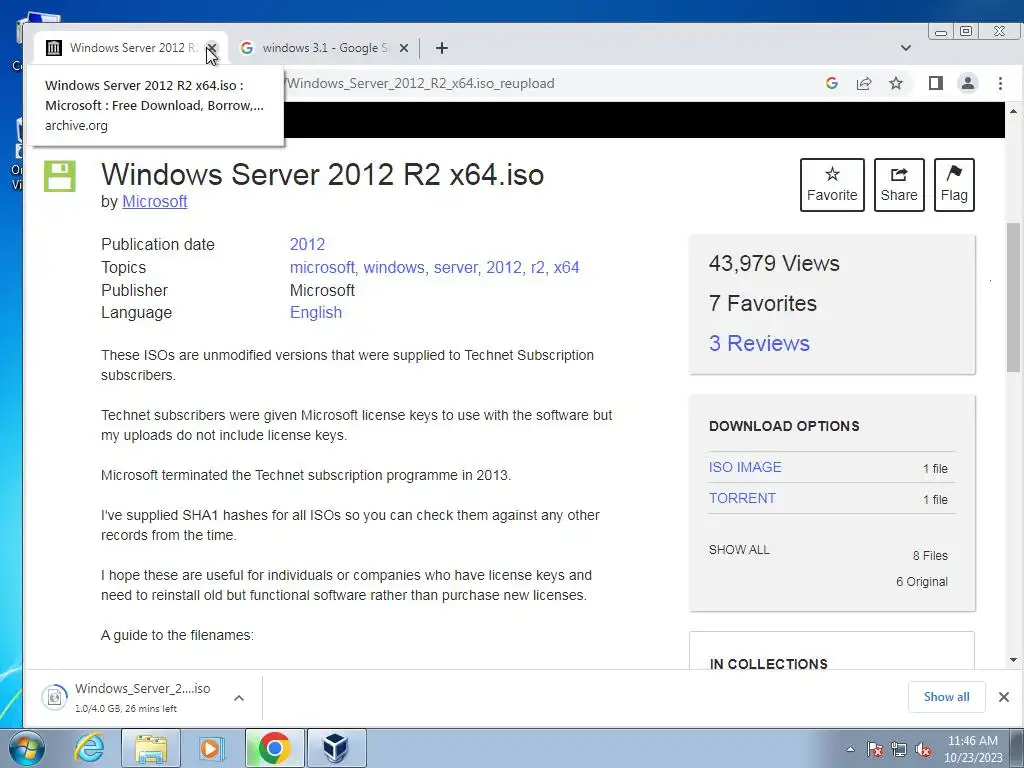1024x768 pixels.
Task: Click the network tray icon
Action: click(x=899, y=749)
